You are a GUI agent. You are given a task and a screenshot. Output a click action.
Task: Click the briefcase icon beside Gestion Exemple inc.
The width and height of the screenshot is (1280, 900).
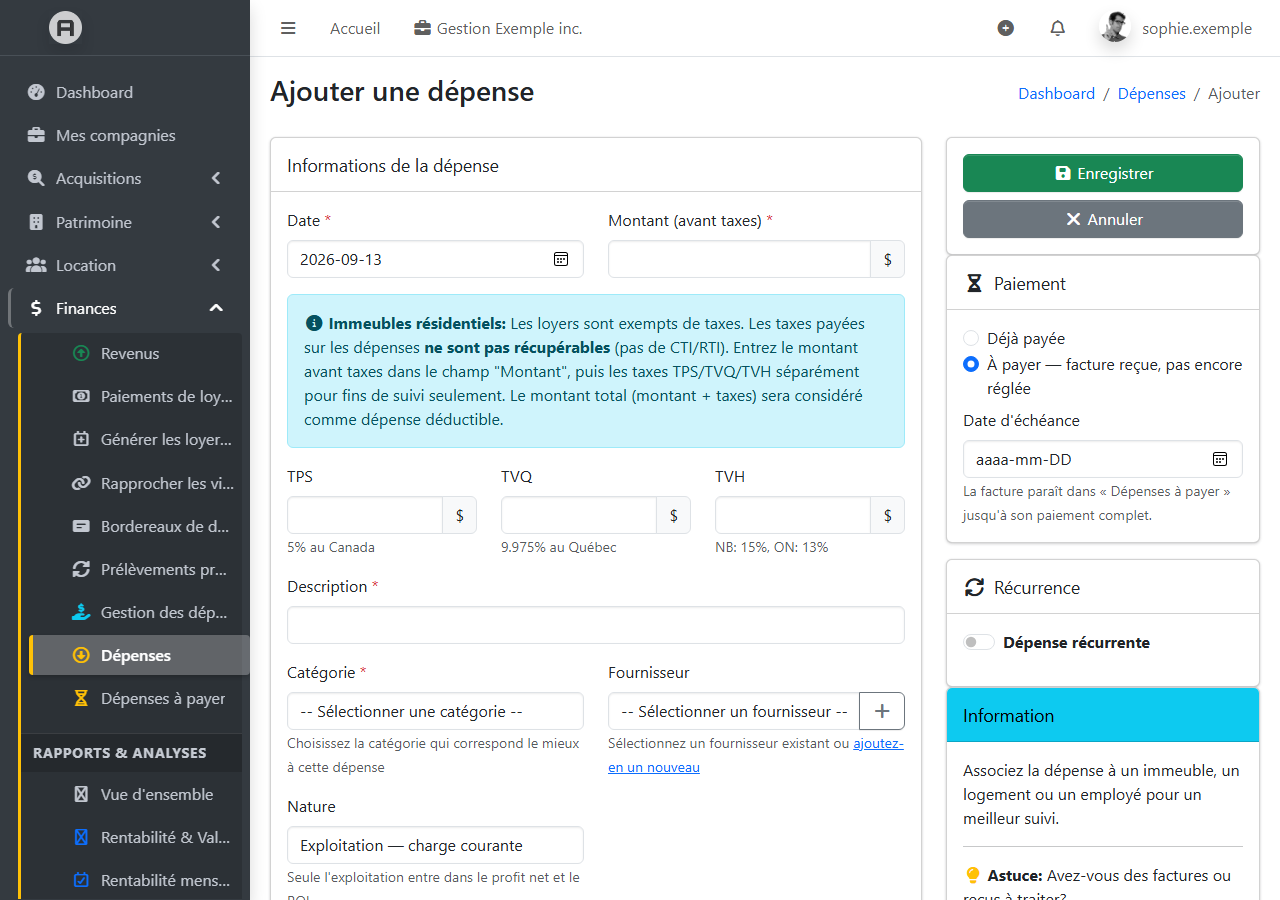423,28
